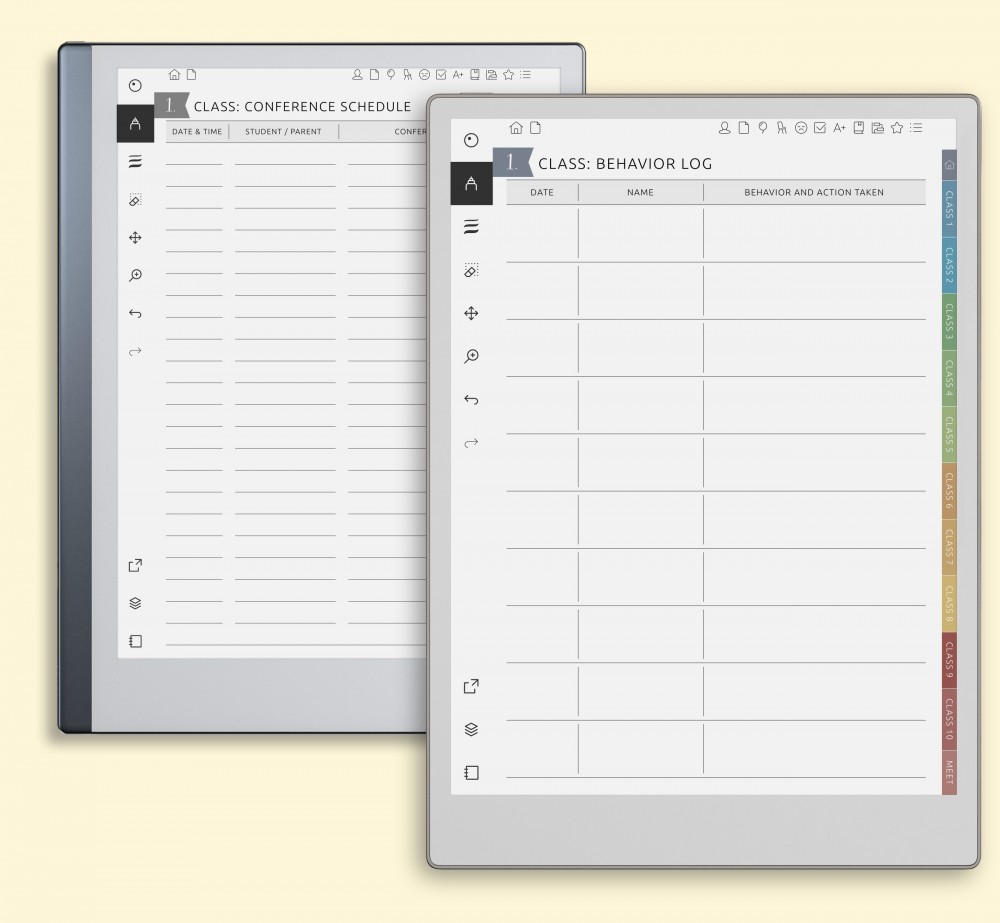Open the CLASS 3 green side tab
Viewport: 1000px width, 923px height.
tap(949, 321)
